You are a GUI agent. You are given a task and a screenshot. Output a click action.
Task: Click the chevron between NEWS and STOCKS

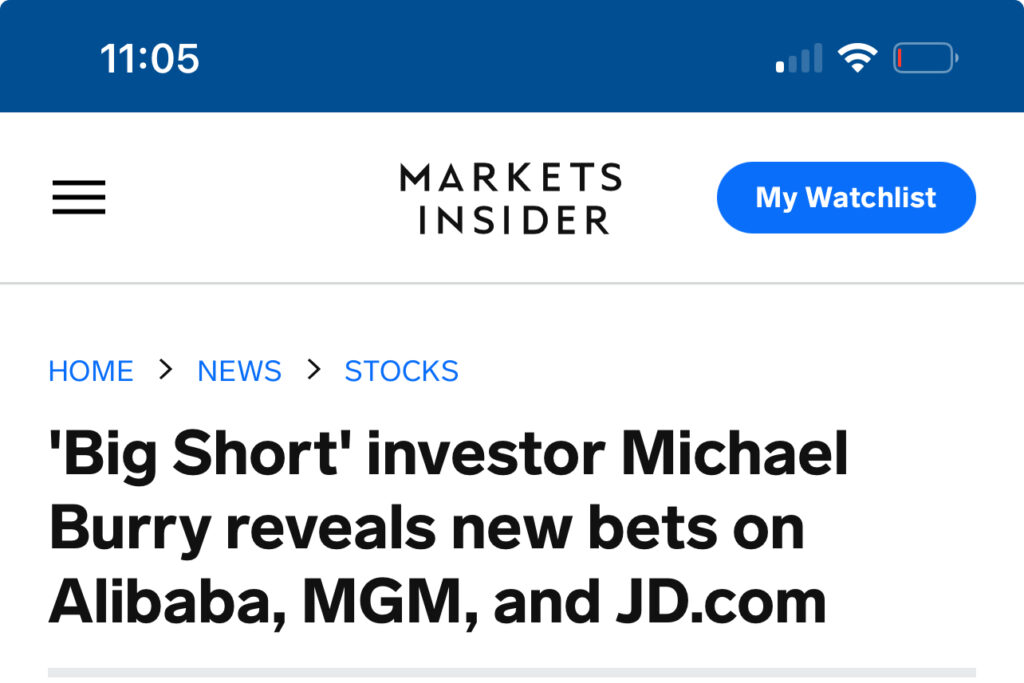(x=314, y=370)
